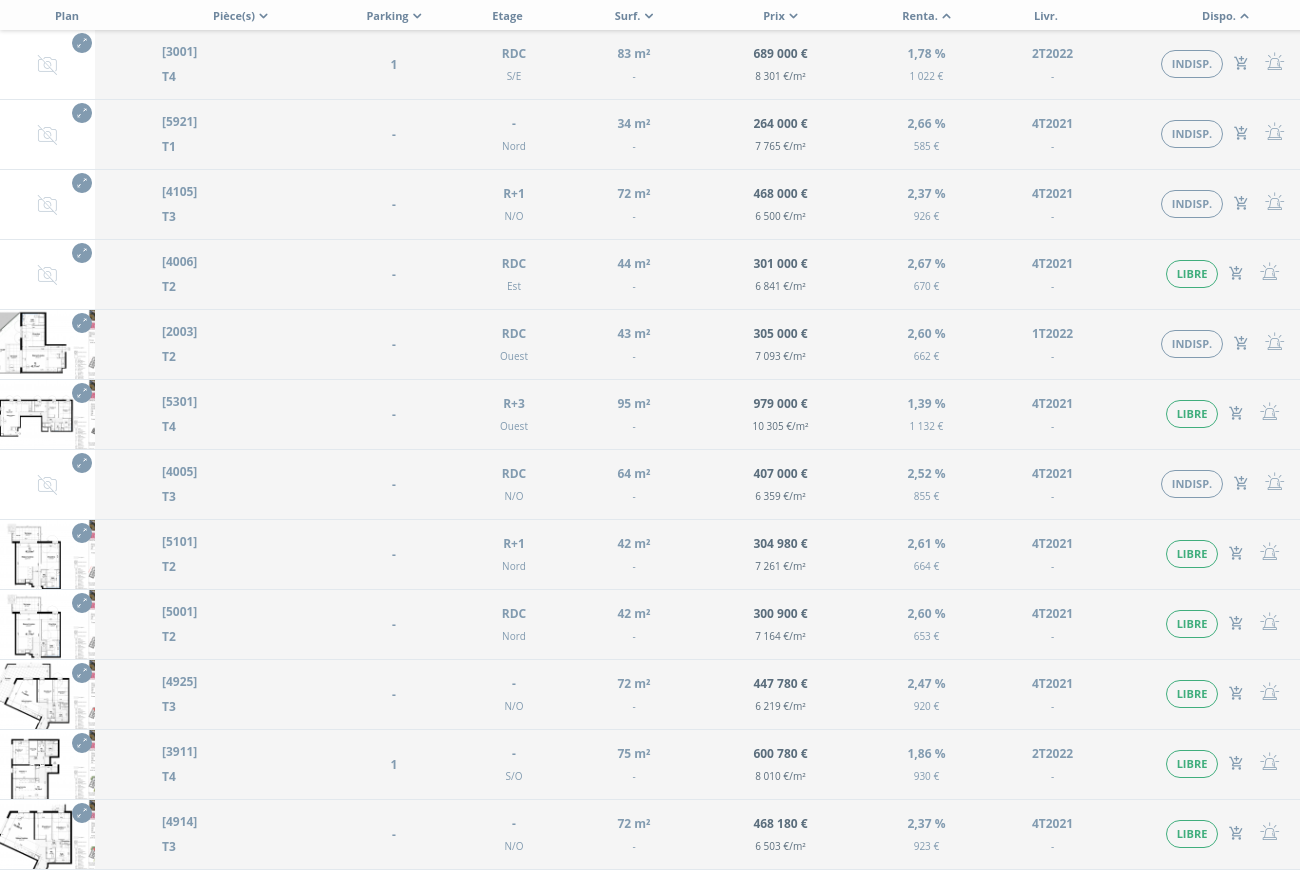Set alert on lot 2003
The height and width of the screenshot is (870, 1300).
(1274, 344)
